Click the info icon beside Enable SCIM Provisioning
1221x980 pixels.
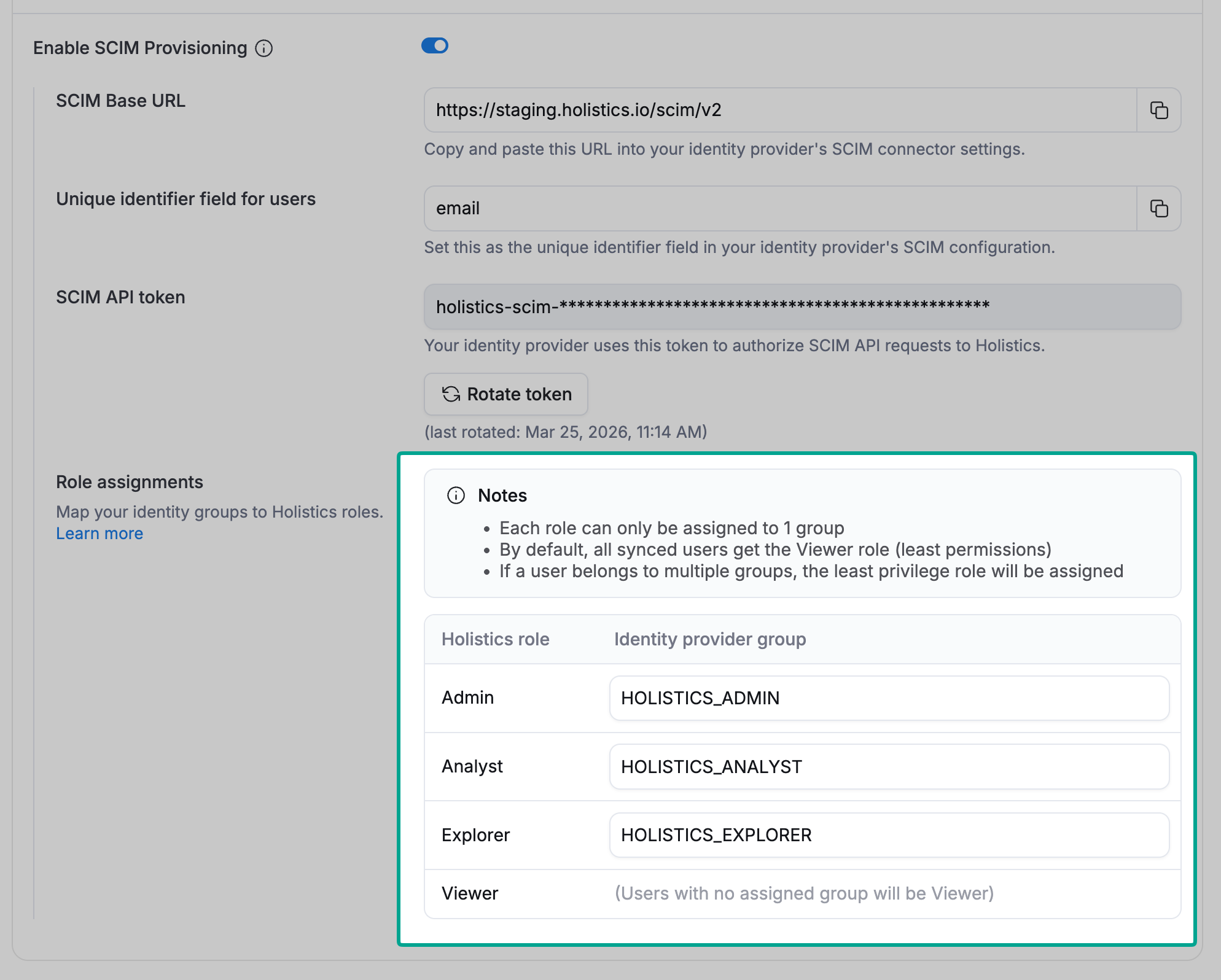263,48
